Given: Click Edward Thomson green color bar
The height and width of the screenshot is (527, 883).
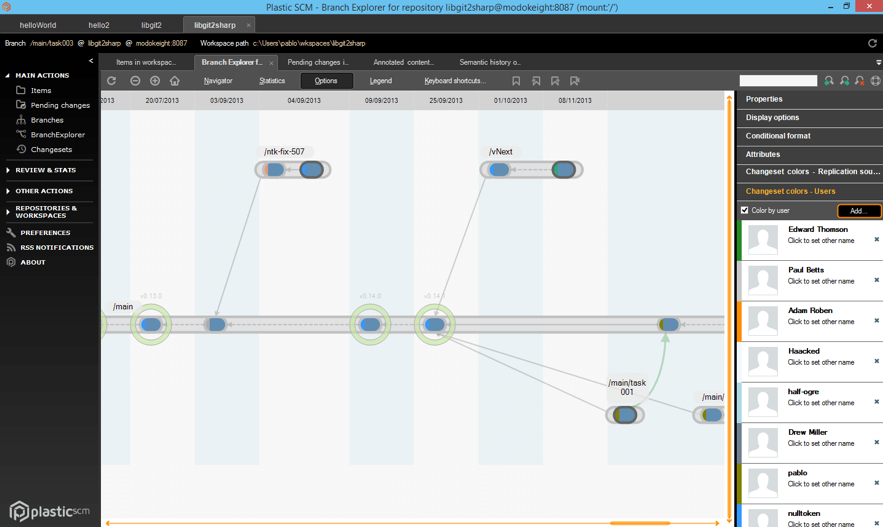Looking at the screenshot, I should tap(739, 240).
